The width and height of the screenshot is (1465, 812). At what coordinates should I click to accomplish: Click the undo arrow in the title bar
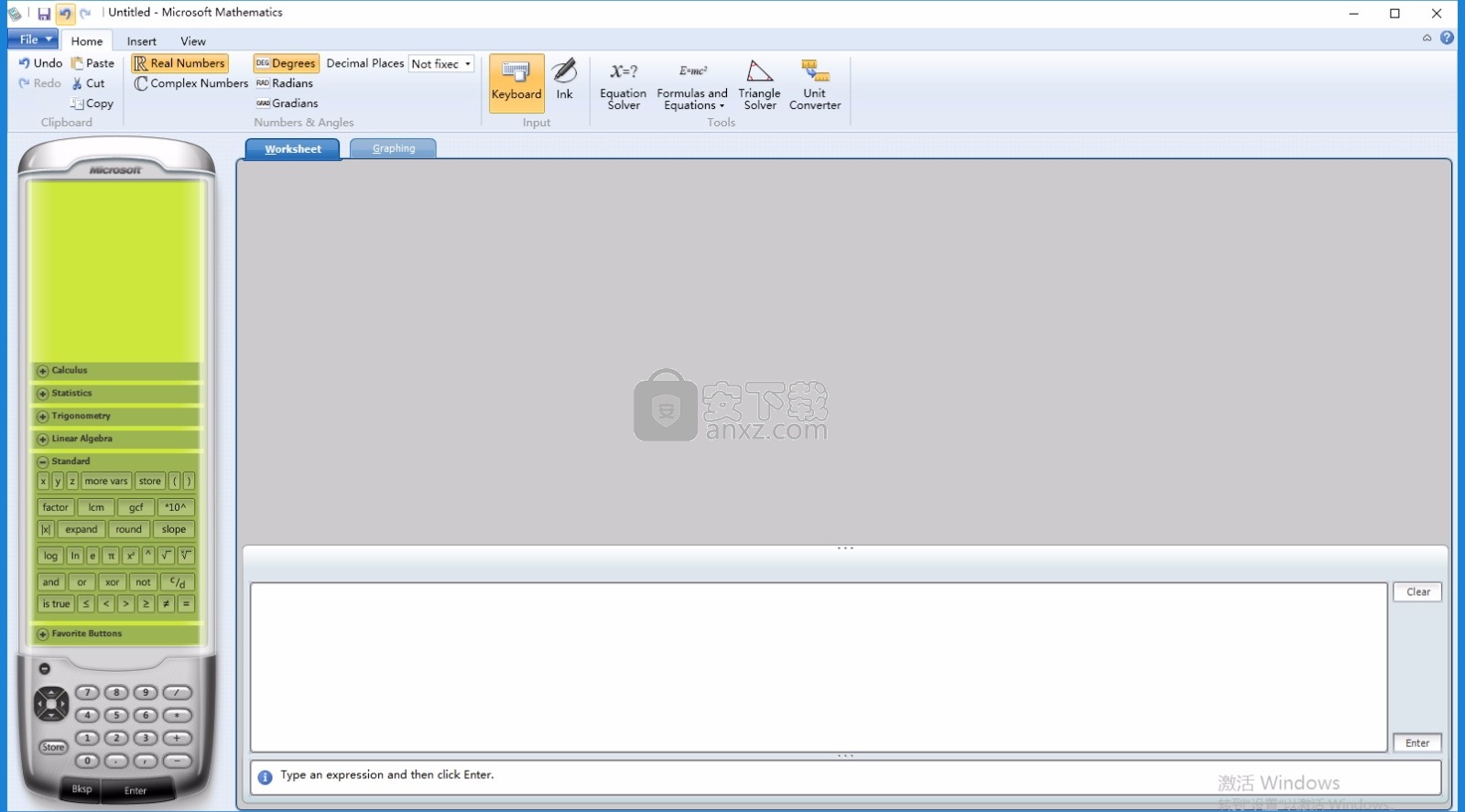(65, 14)
